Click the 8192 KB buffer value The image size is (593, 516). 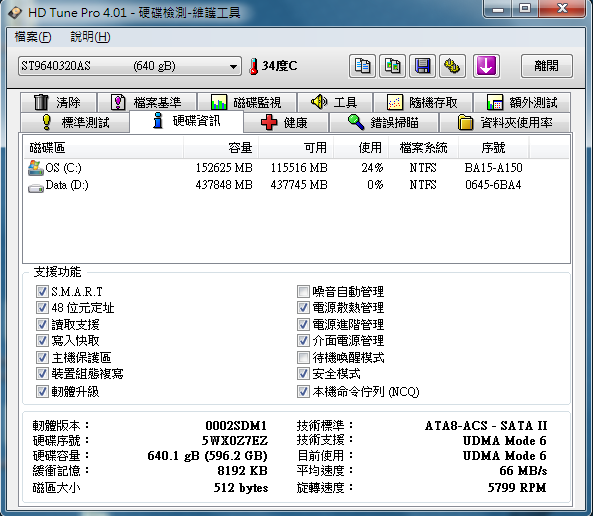click(242, 471)
